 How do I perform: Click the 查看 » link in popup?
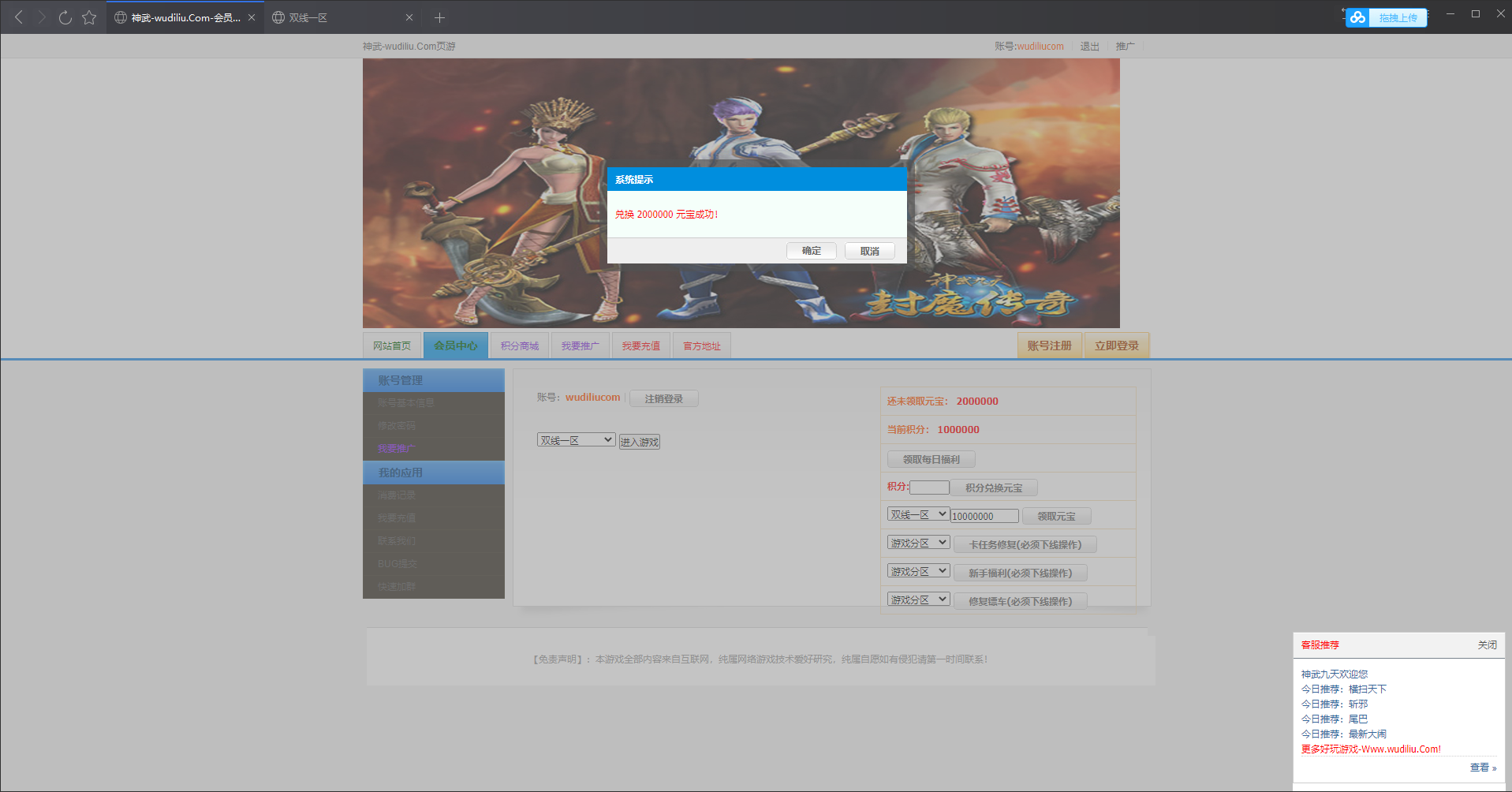tap(1483, 768)
